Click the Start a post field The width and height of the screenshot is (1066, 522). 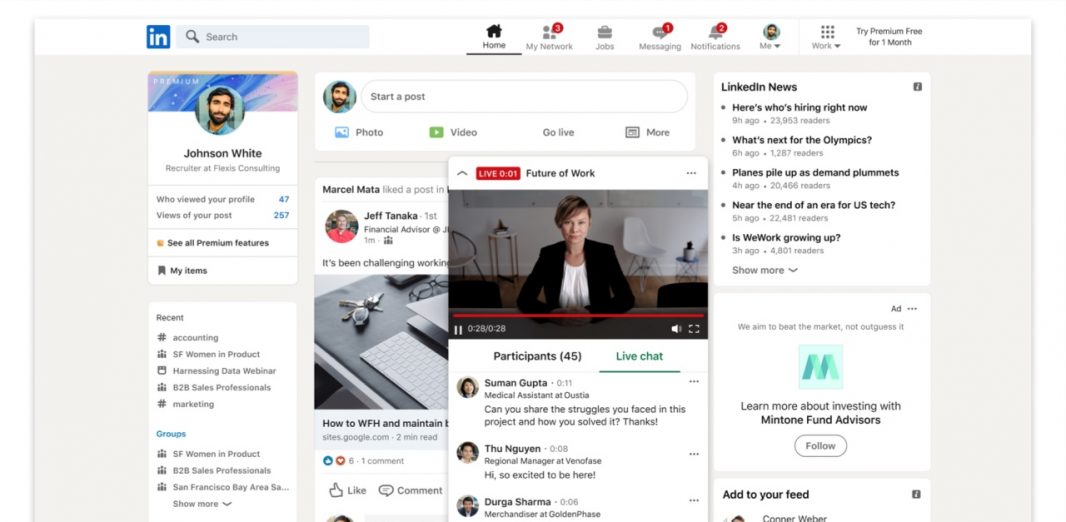click(524, 97)
